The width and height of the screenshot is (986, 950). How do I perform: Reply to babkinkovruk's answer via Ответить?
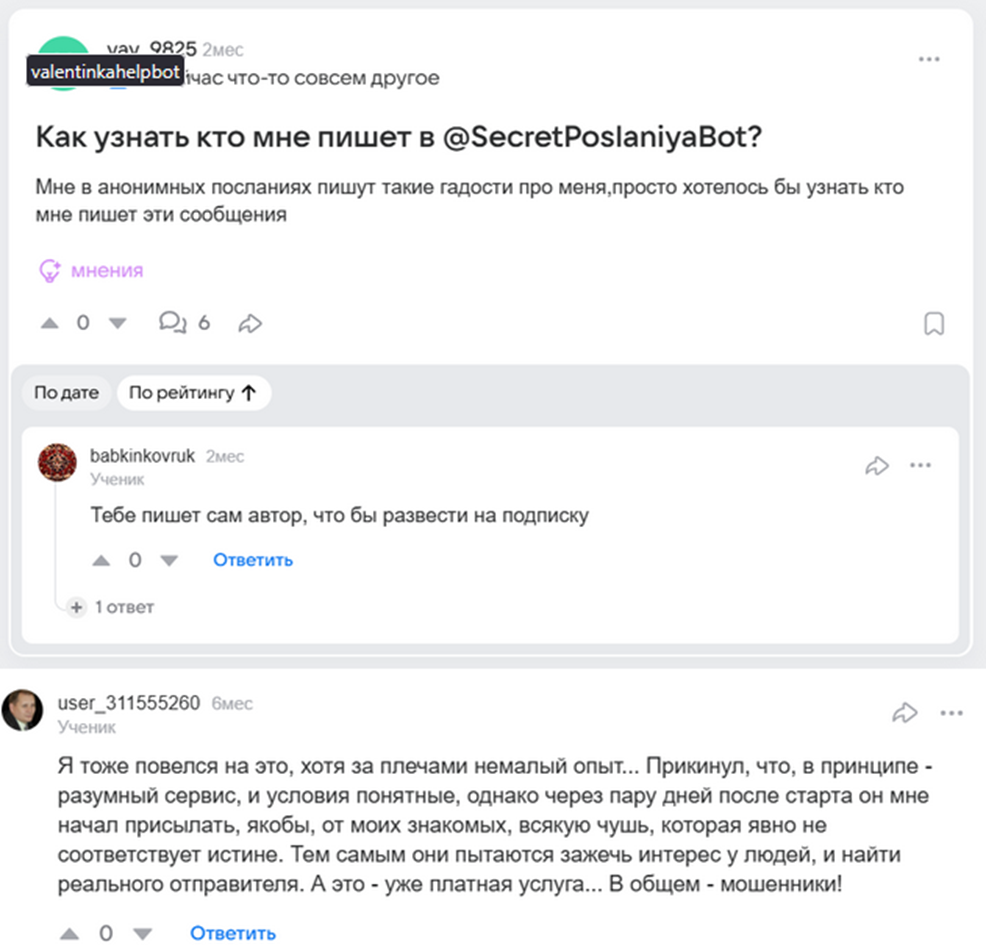coord(253,560)
